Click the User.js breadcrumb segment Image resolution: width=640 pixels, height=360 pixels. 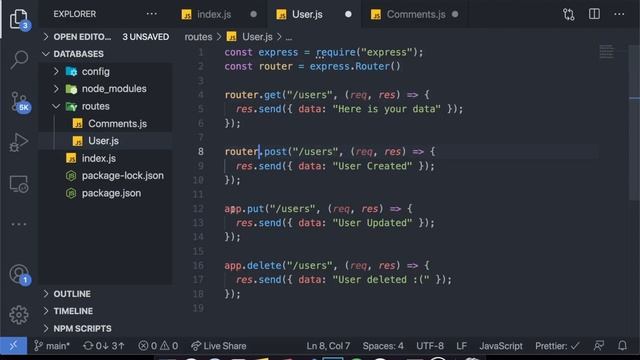point(257,37)
